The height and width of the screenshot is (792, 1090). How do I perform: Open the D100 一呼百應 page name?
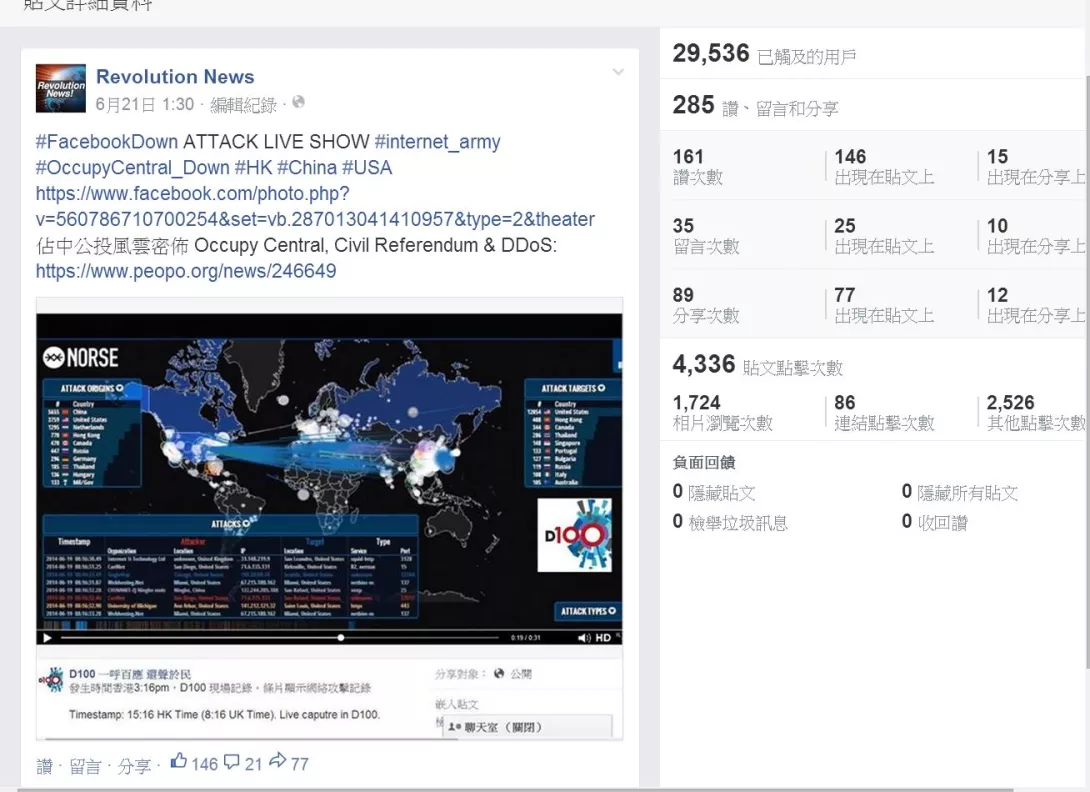(130, 674)
